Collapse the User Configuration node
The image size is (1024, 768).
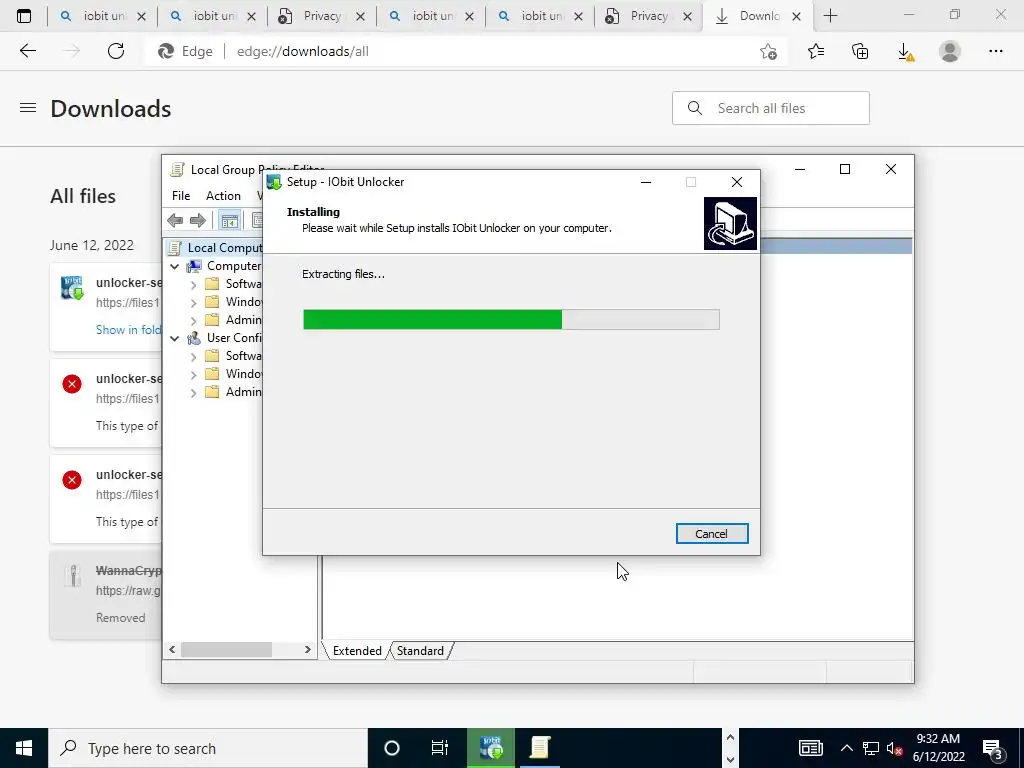tap(174, 338)
